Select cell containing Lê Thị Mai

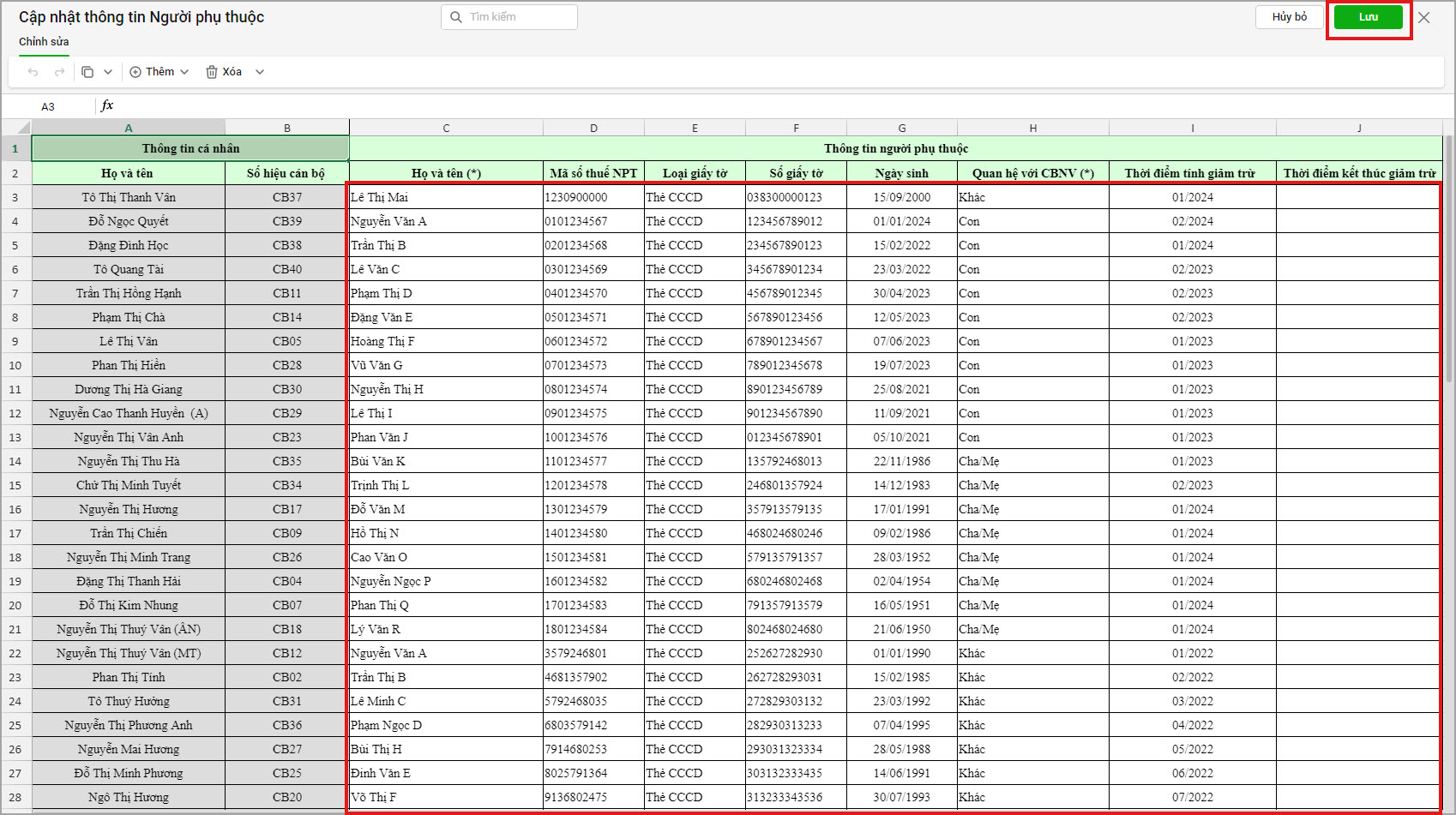[x=445, y=197]
